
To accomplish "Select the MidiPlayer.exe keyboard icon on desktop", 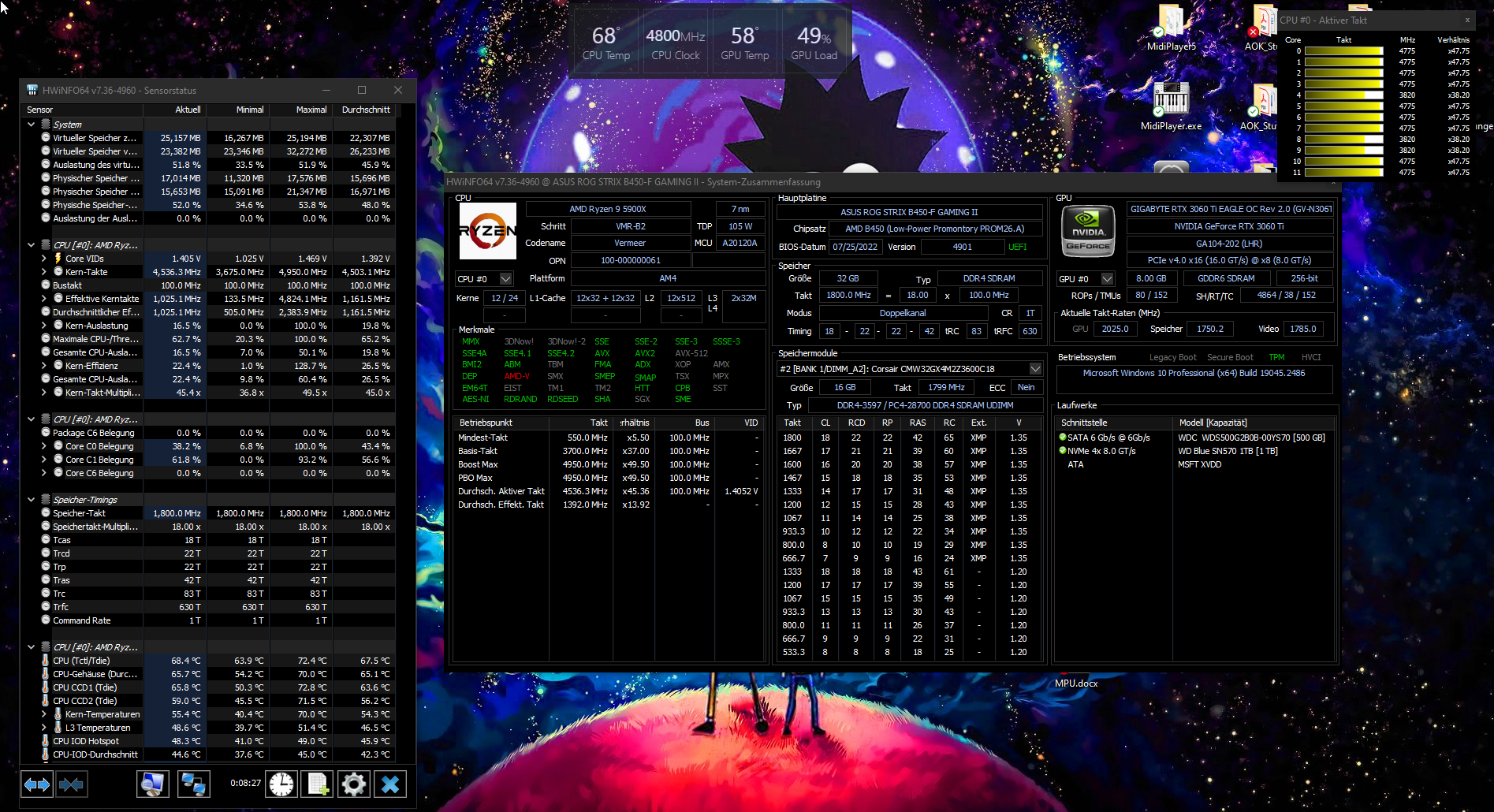I will pos(1171,99).
